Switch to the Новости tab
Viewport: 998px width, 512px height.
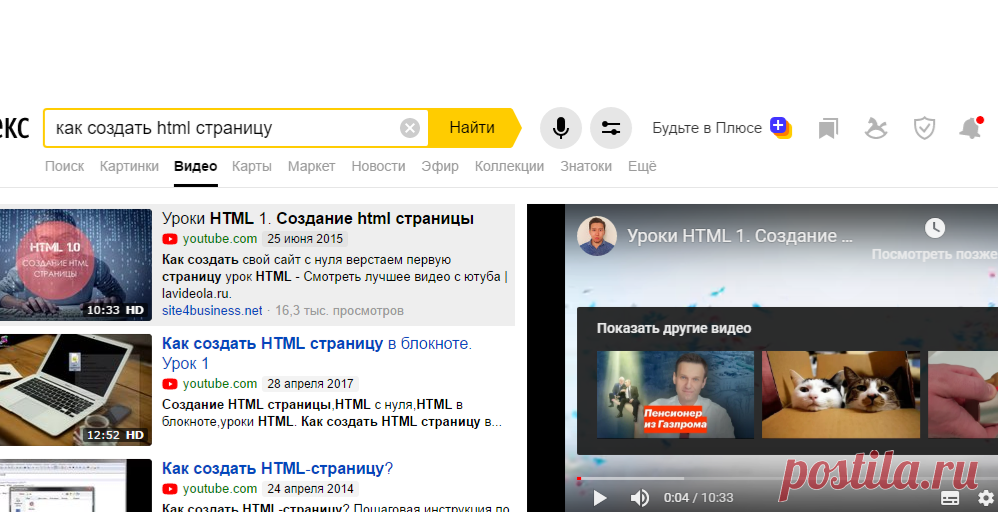point(378,166)
